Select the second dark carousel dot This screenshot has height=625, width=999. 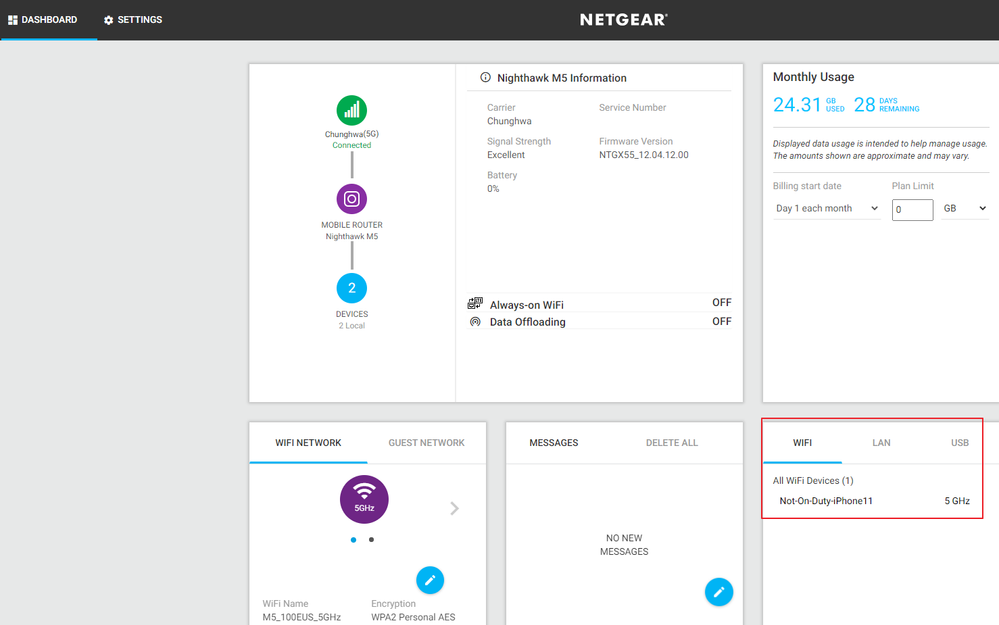point(371,540)
